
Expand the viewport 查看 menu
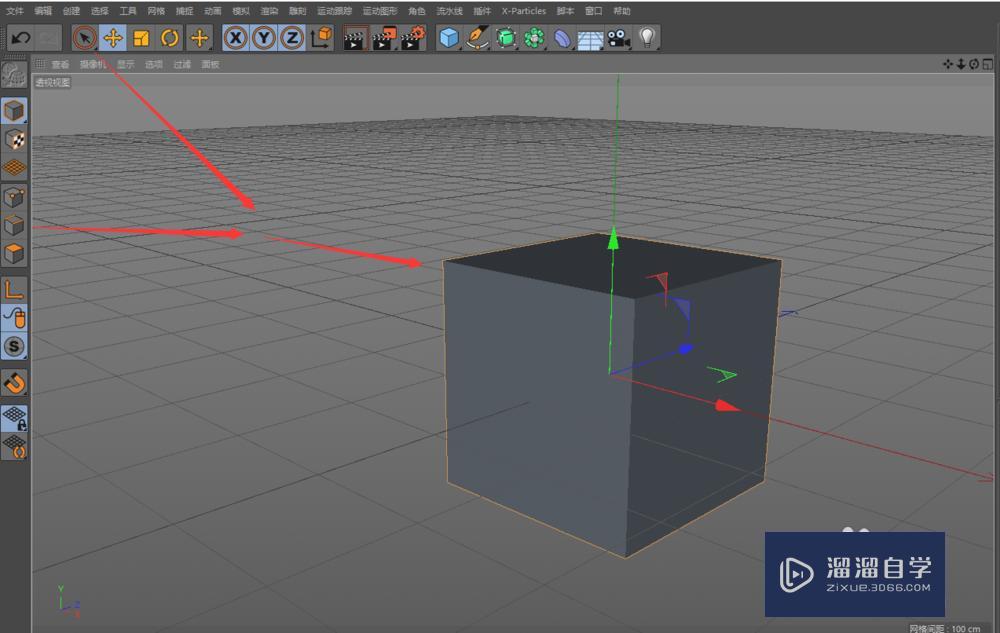tap(60, 64)
